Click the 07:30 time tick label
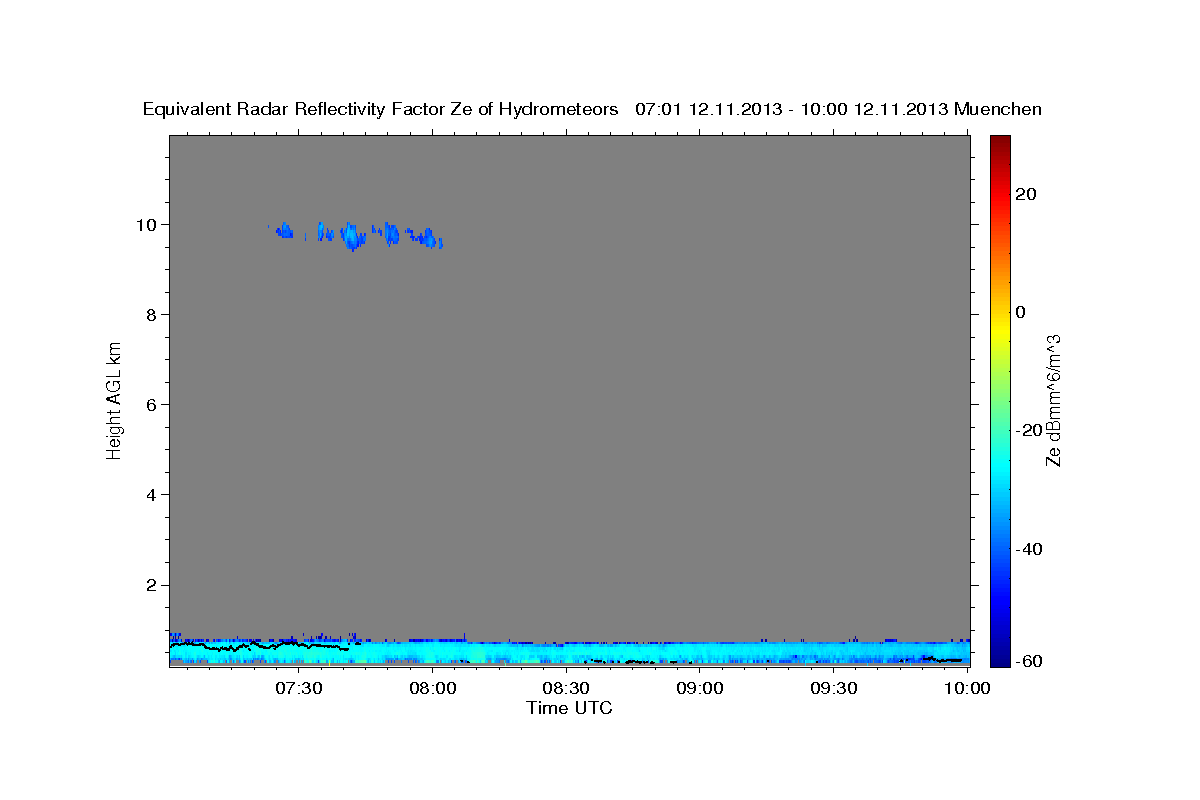This screenshot has width=1200, height=800. pos(298,688)
